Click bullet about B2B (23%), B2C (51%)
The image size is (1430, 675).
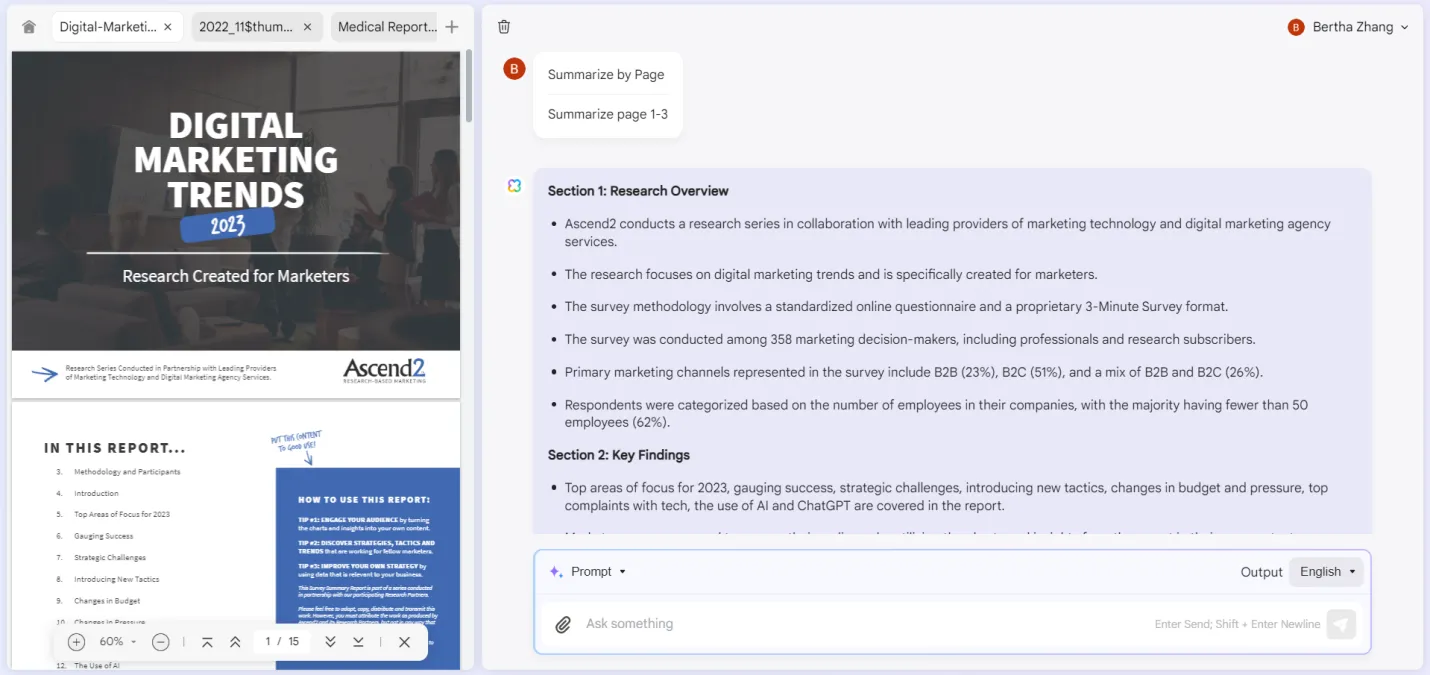[x=913, y=372]
